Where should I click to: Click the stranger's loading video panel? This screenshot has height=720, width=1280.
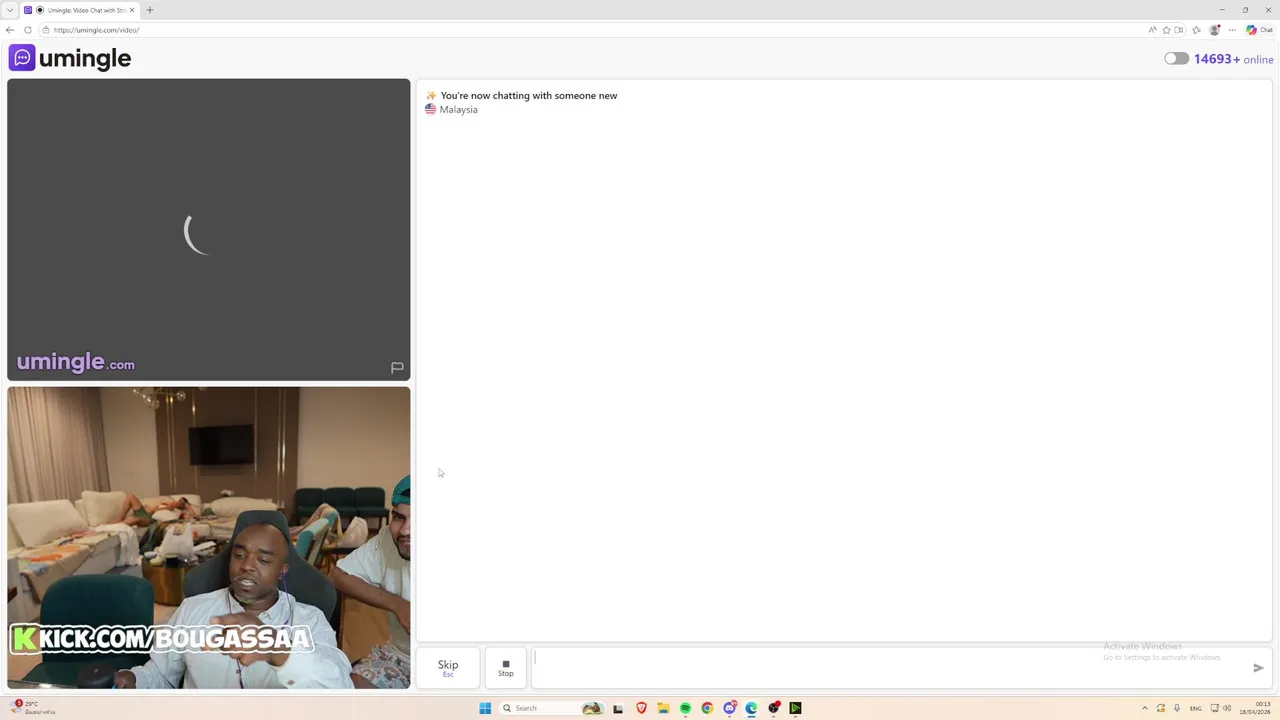208,230
